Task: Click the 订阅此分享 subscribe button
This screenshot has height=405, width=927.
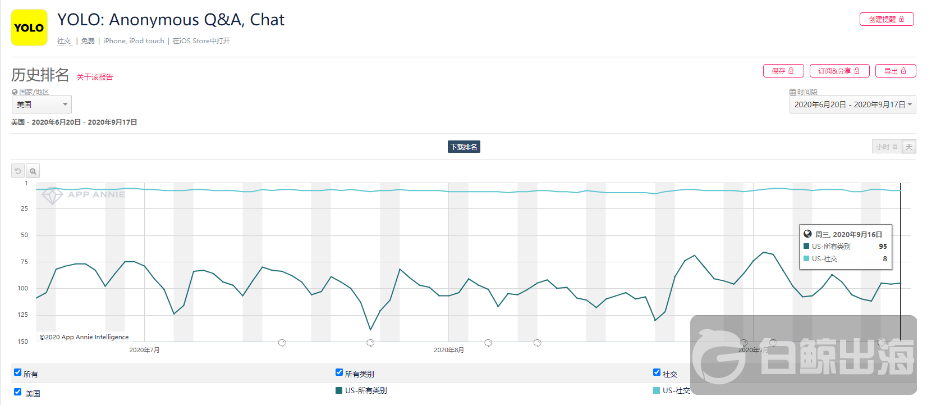Action: tap(838, 71)
